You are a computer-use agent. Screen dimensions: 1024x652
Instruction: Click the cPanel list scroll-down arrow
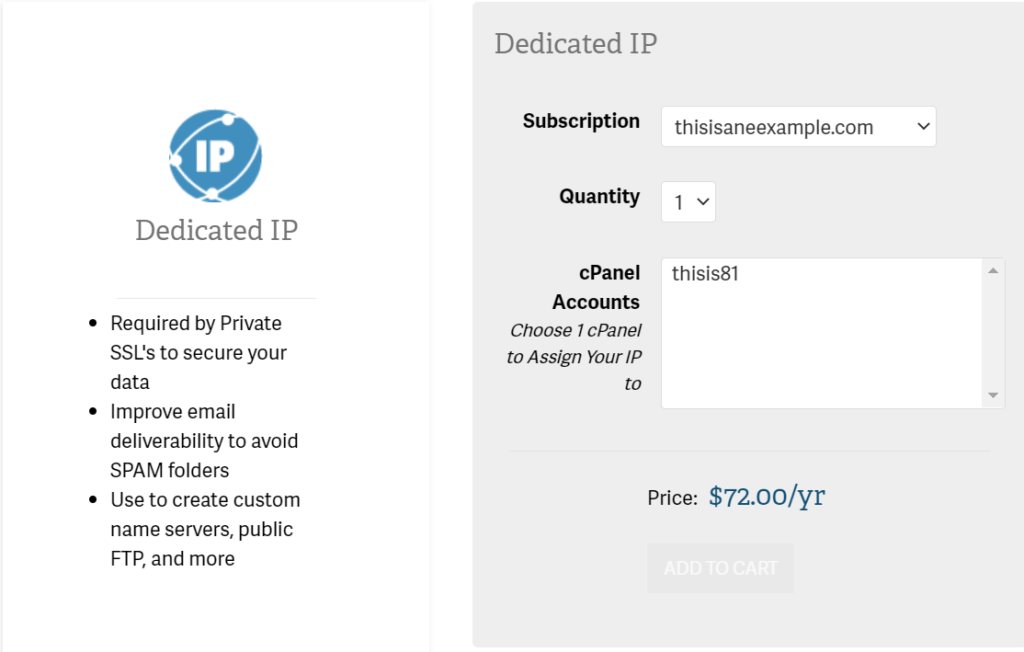993,395
